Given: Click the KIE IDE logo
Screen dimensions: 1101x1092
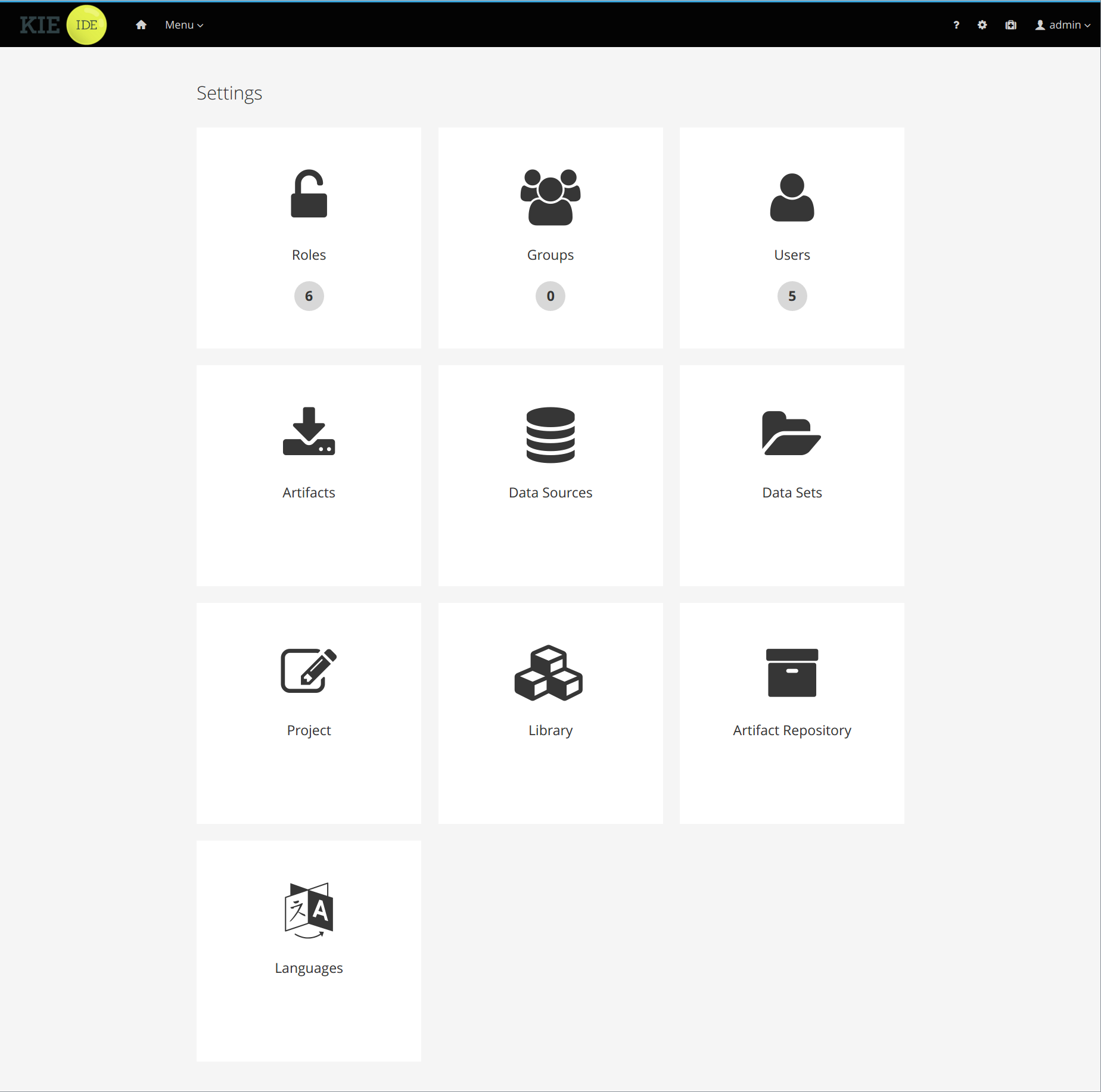Looking at the screenshot, I should point(63,25).
